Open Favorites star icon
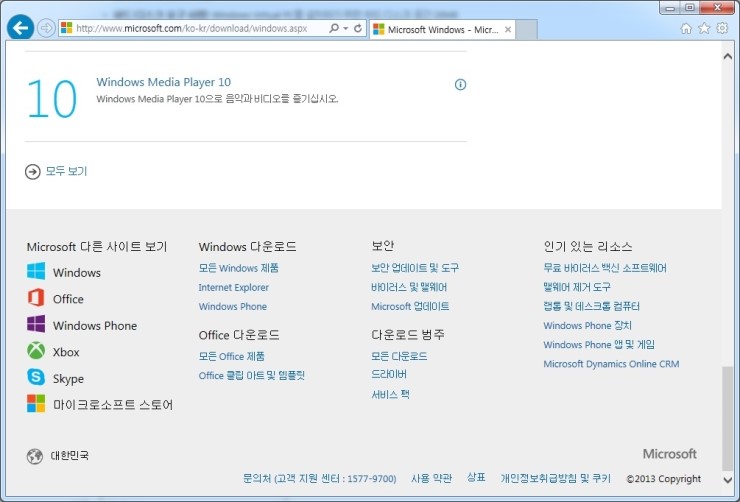Image resolution: width=740 pixels, height=502 pixels. 704,28
